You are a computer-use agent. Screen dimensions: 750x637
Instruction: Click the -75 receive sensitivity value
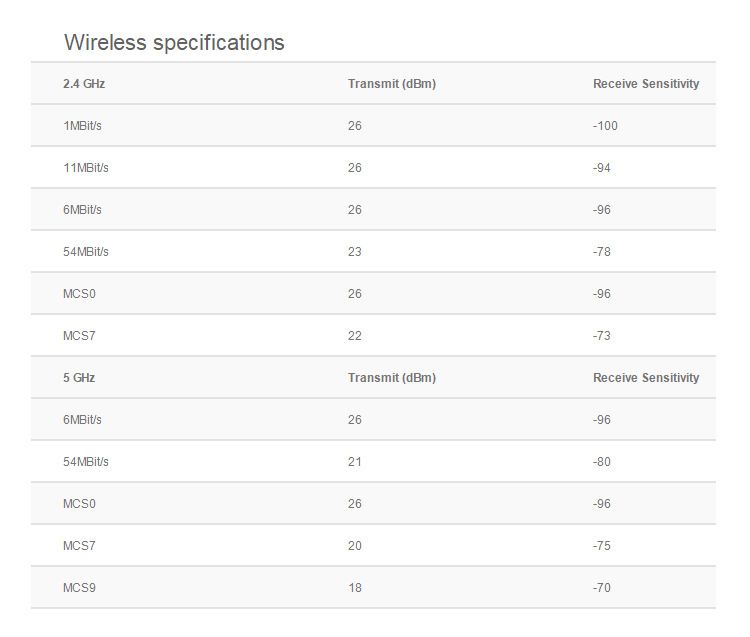(x=602, y=546)
